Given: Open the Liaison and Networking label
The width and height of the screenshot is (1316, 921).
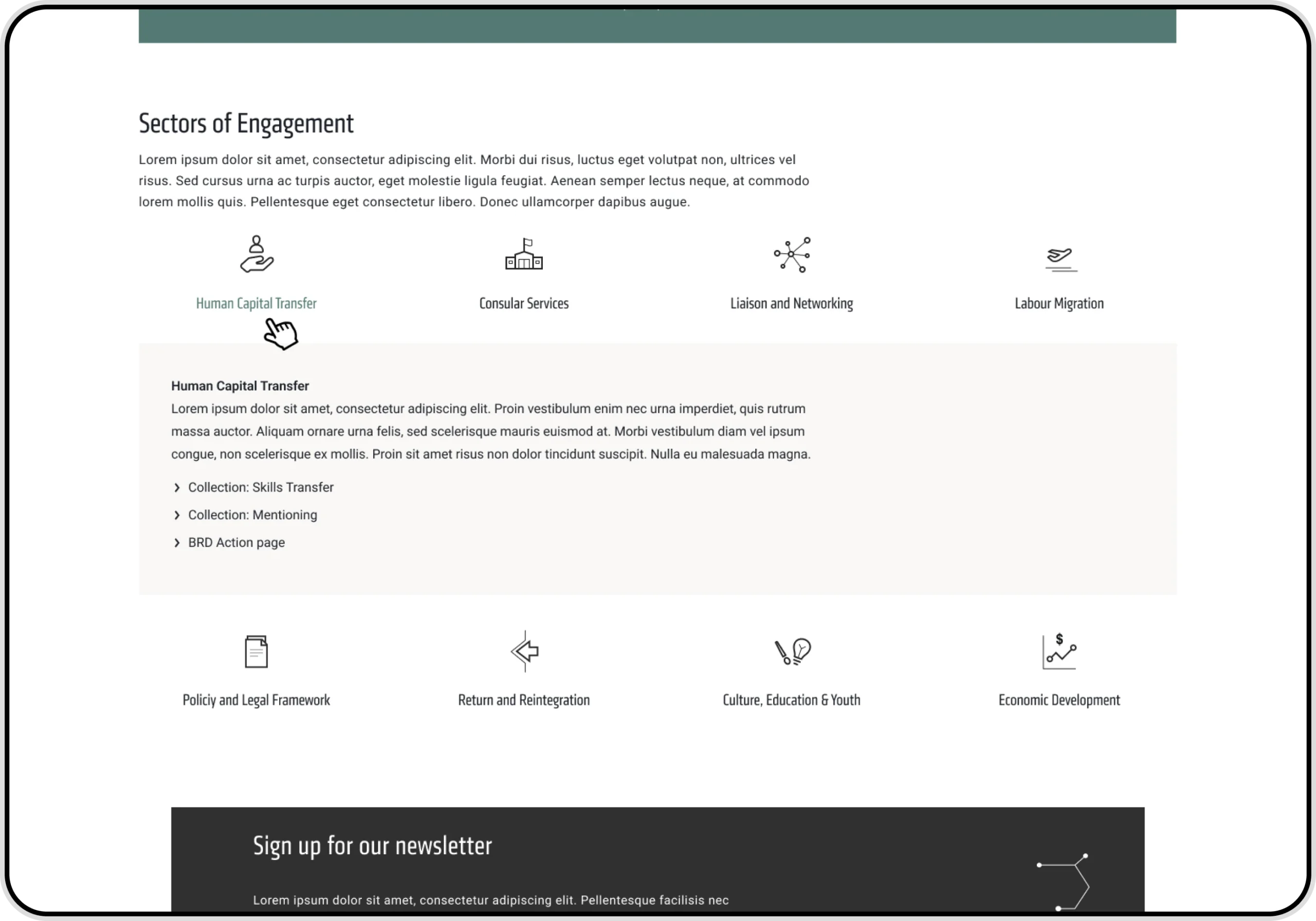Looking at the screenshot, I should [792, 303].
